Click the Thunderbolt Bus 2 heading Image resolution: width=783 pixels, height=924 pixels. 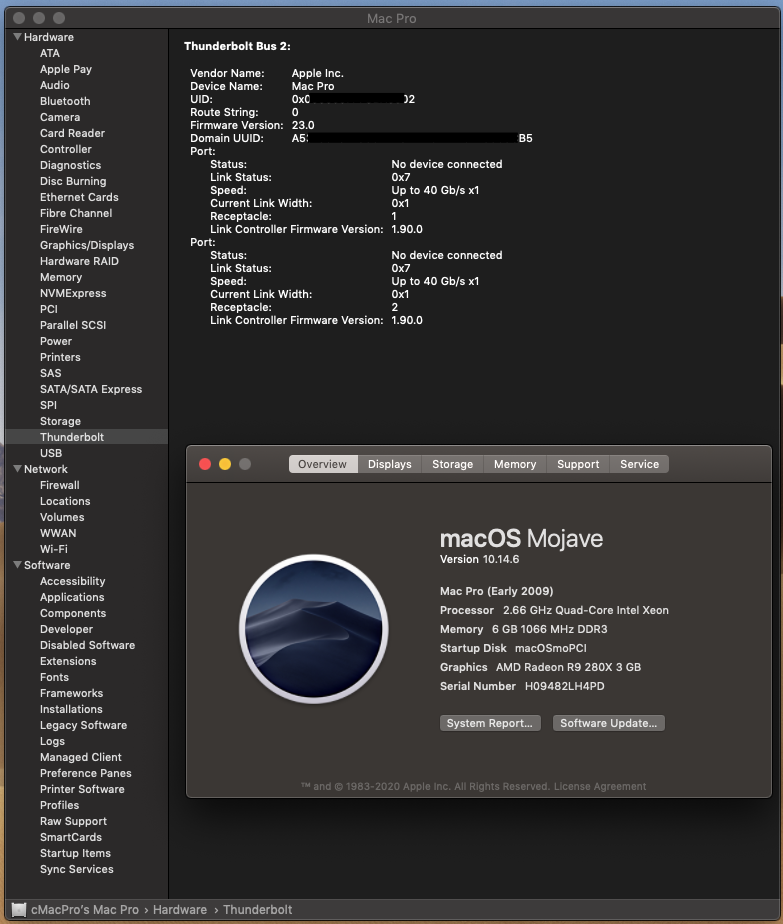(237, 46)
